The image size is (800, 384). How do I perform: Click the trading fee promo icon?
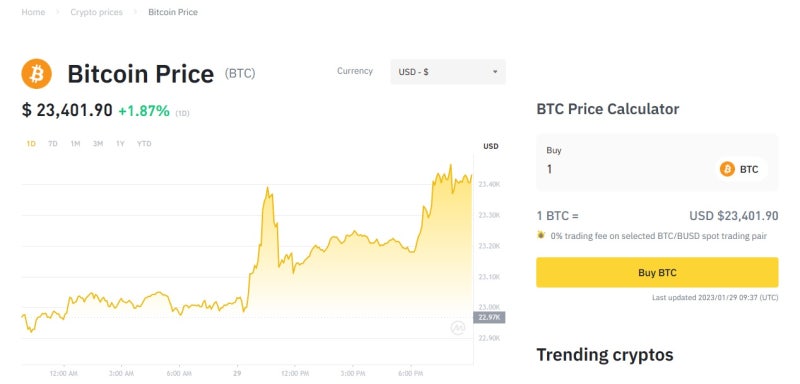541,236
